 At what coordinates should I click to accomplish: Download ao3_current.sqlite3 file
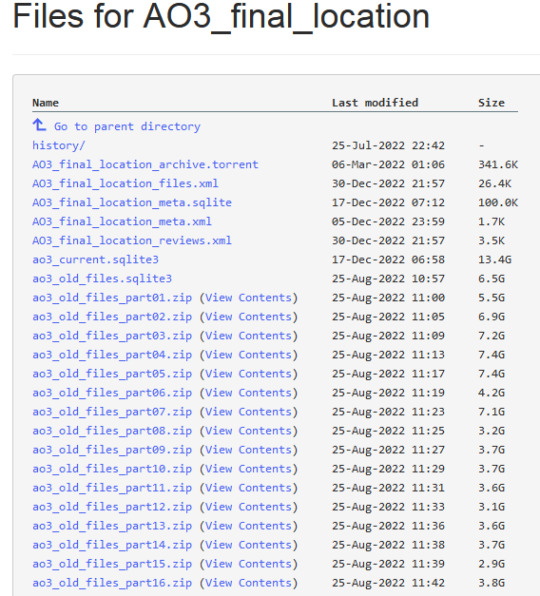(x=95, y=260)
